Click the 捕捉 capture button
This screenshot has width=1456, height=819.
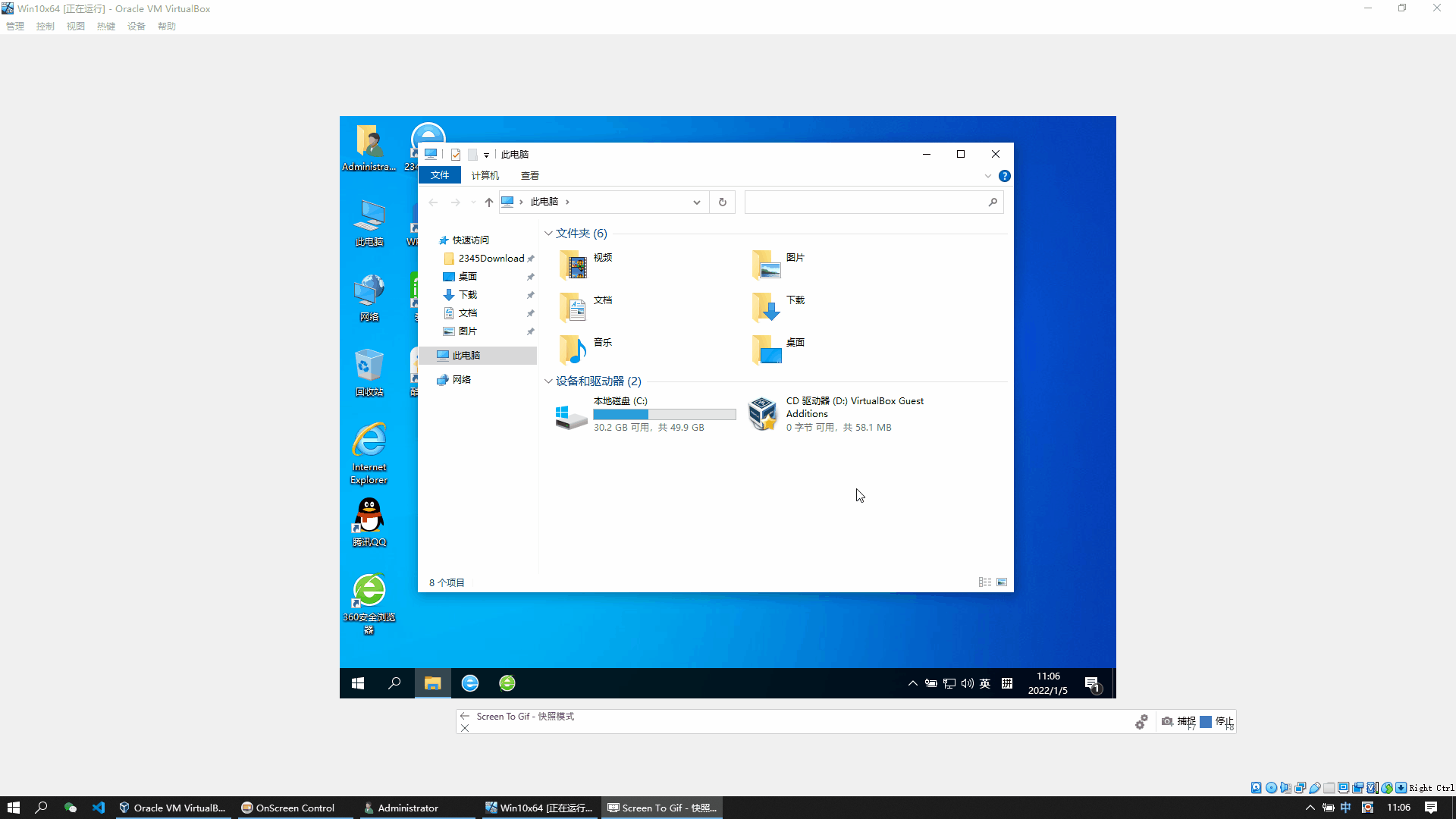(x=1178, y=722)
